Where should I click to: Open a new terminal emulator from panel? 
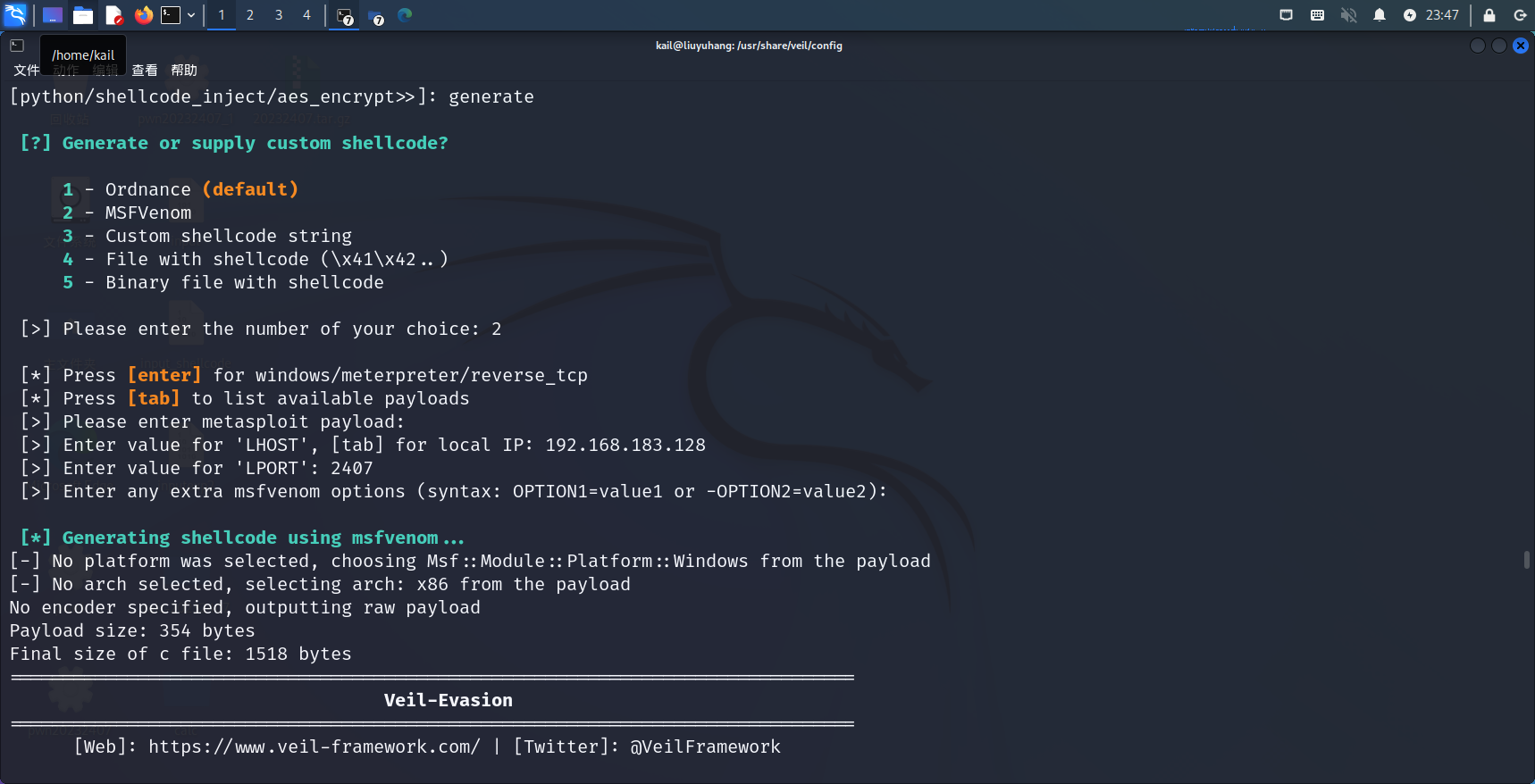171,15
